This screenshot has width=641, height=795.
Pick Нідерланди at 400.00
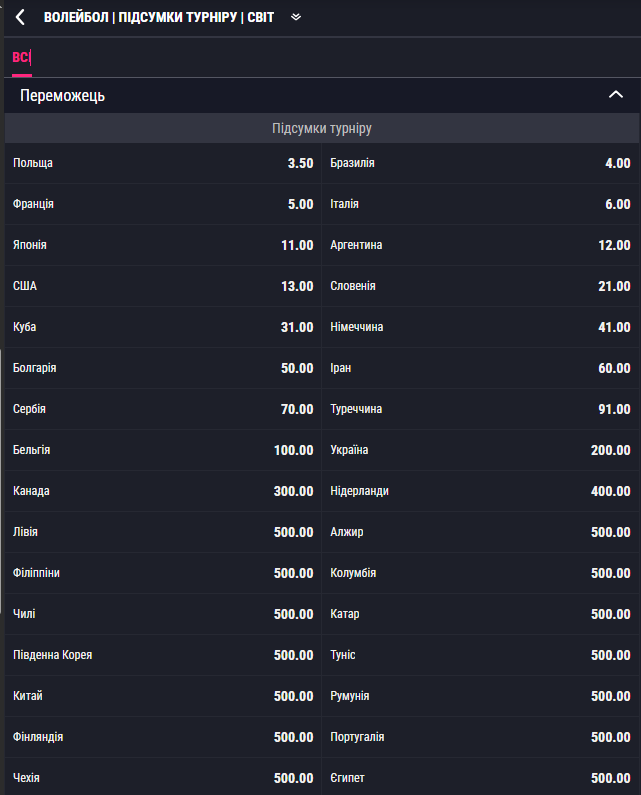(480, 491)
